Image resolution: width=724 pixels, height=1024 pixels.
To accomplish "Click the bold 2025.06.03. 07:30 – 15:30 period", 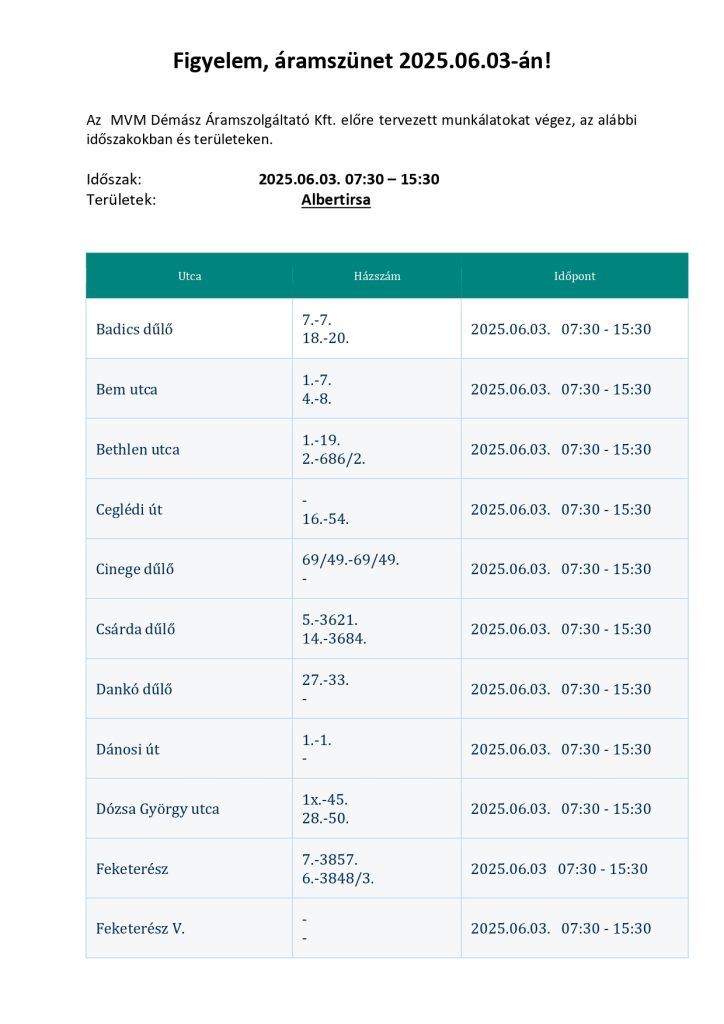I will click(x=349, y=179).
